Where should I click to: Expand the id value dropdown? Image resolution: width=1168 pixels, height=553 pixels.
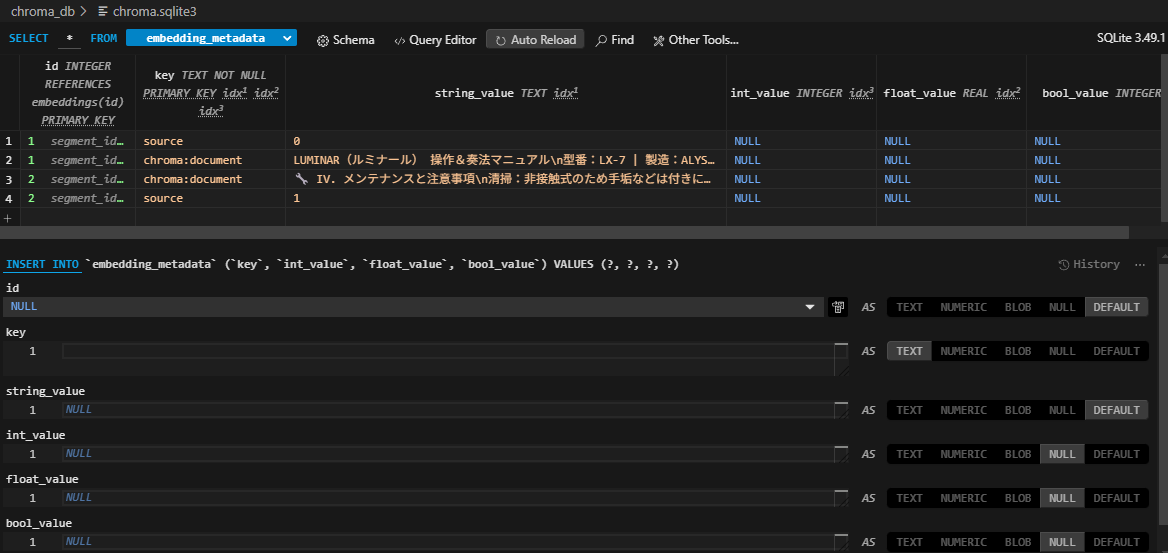(809, 307)
